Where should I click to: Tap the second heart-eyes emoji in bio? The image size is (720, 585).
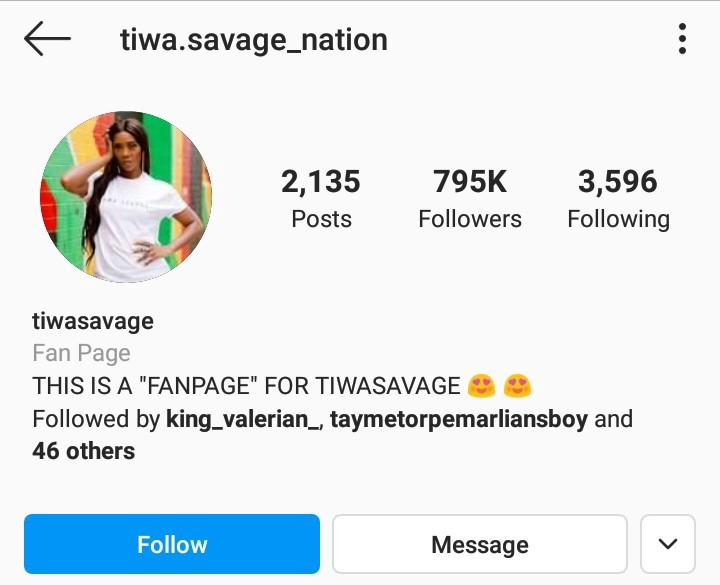pyautogui.click(x=518, y=385)
